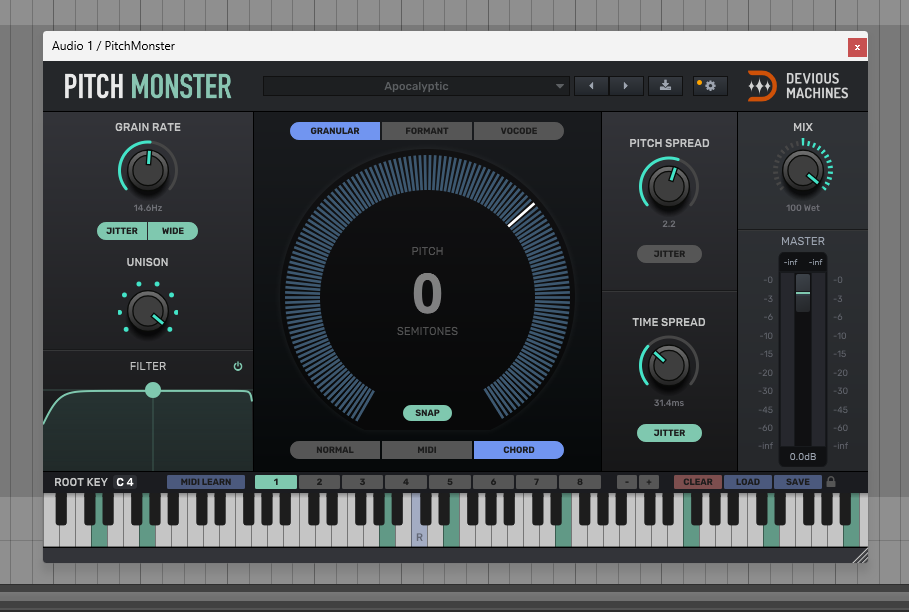Select NORMAL pitch mode

click(x=335, y=450)
